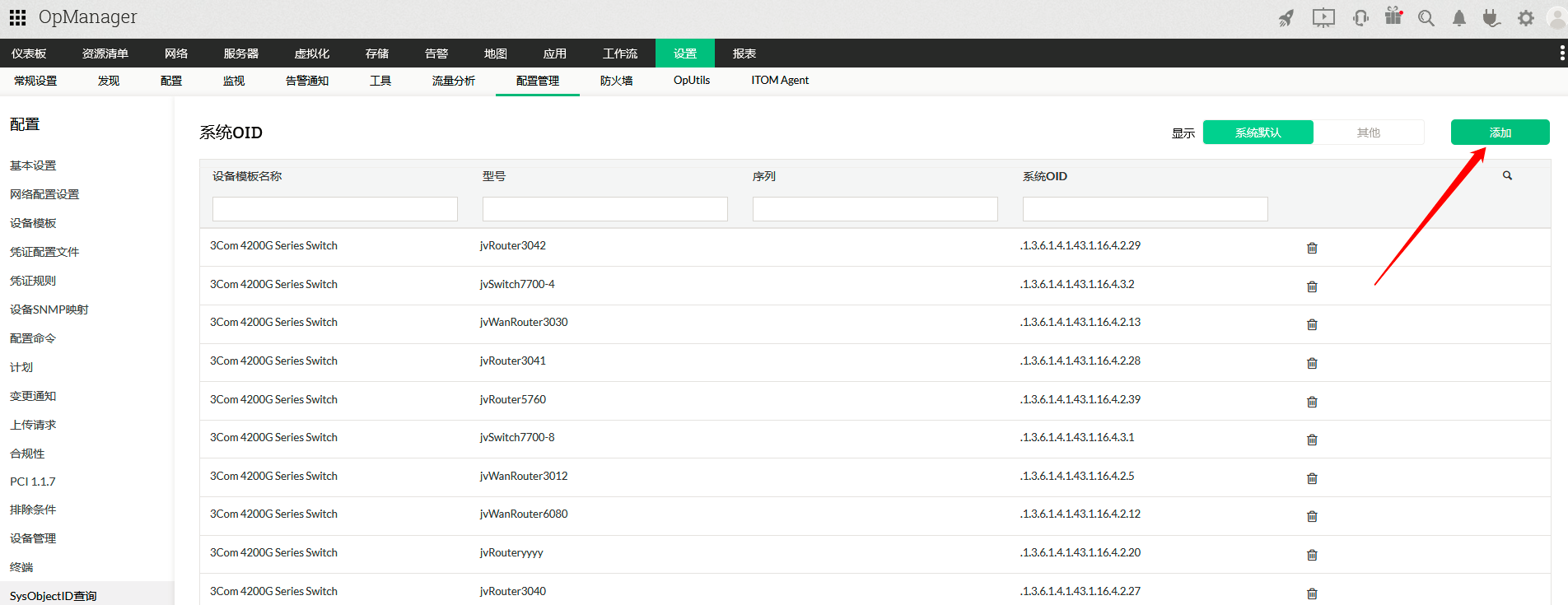
Task: Open 网络配置设置 in the sidebar
Action: pos(44,194)
